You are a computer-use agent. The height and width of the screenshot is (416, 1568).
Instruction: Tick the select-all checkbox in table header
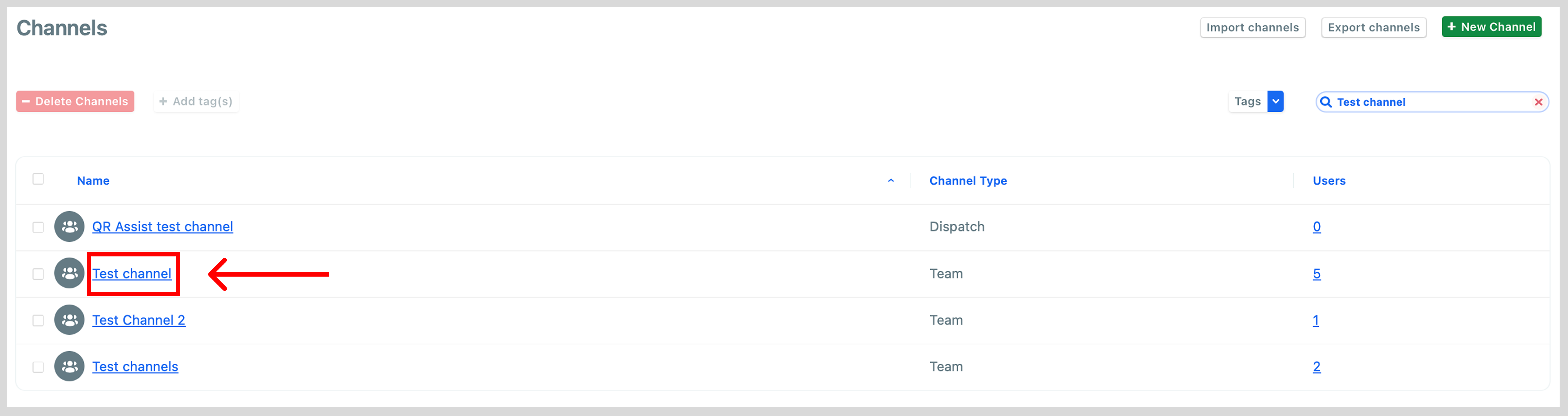[x=38, y=179]
